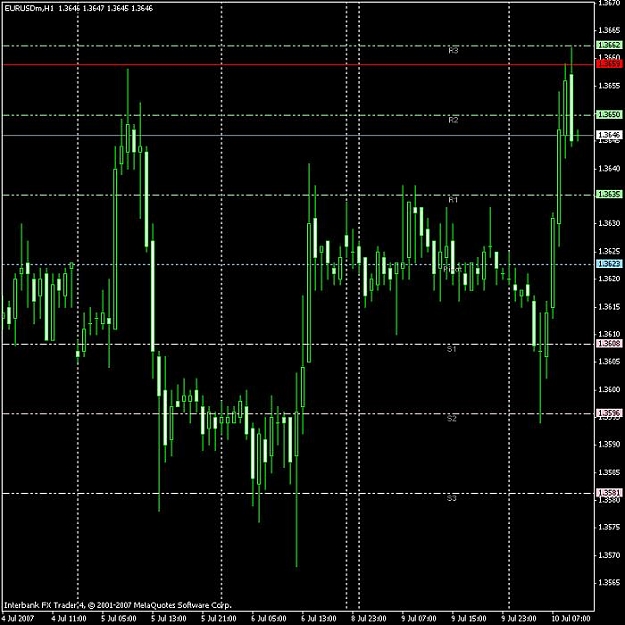Click the 9 Jul 07:00 time label
Screen dimensions: 625x625
pos(419,619)
